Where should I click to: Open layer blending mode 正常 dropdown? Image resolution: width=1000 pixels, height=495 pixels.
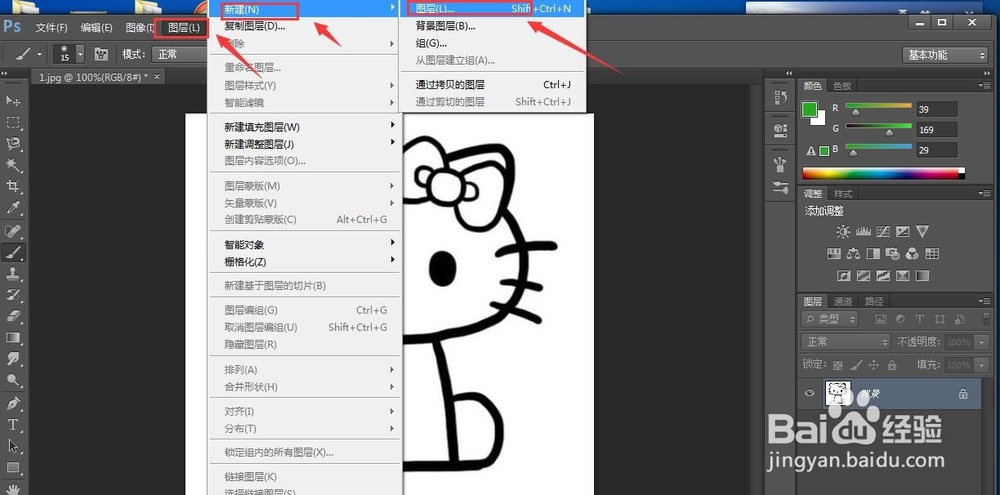[x=846, y=342]
